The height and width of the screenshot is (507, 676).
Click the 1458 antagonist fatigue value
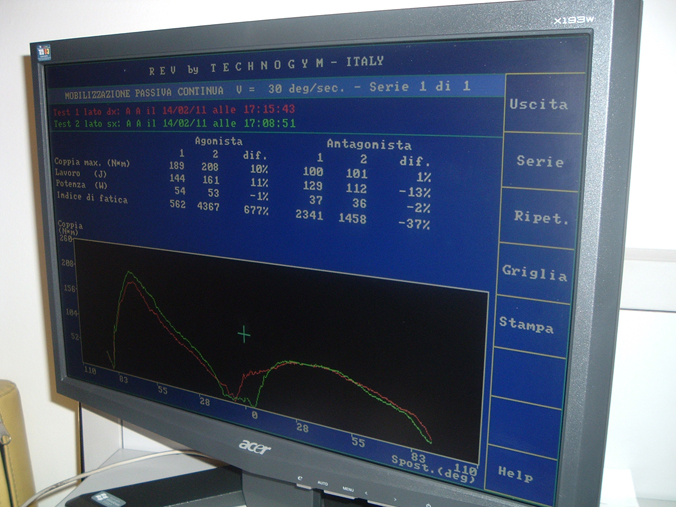(x=352, y=218)
